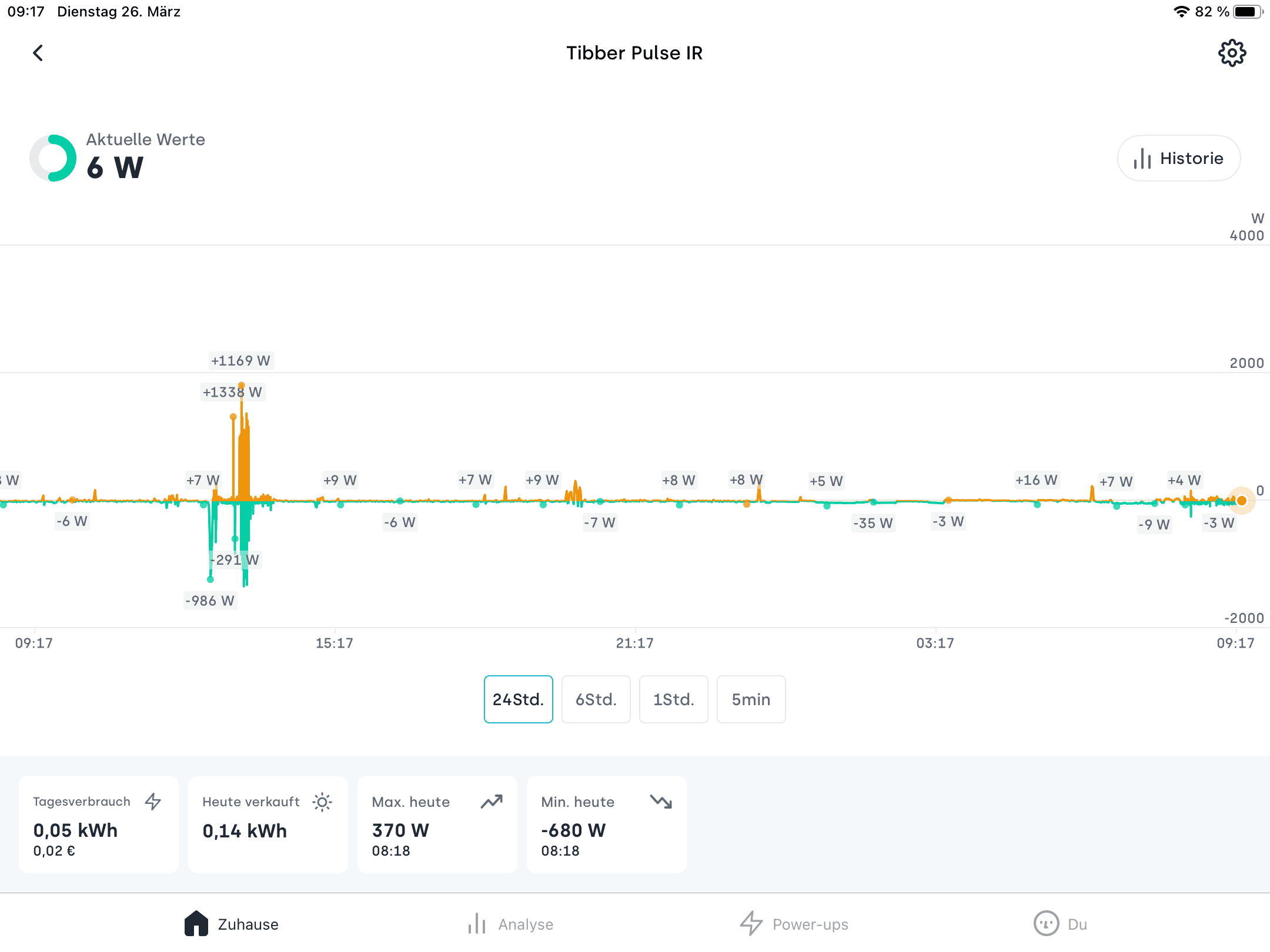The height and width of the screenshot is (952, 1270).
Task: Go to the Zuhause tab
Action: coord(232,924)
